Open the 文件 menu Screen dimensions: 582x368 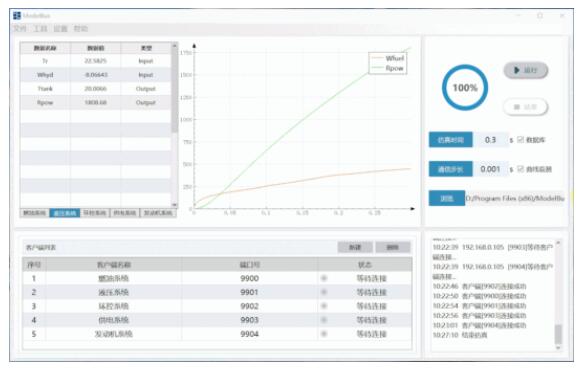[20, 29]
